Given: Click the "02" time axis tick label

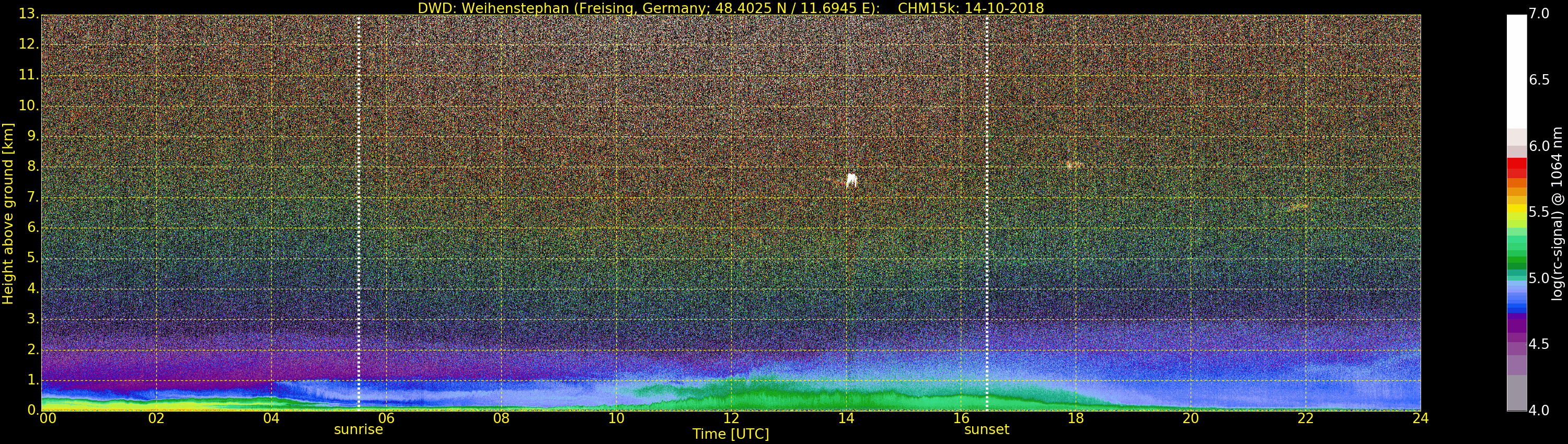Looking at the screenshot, I should coord(156,418).
